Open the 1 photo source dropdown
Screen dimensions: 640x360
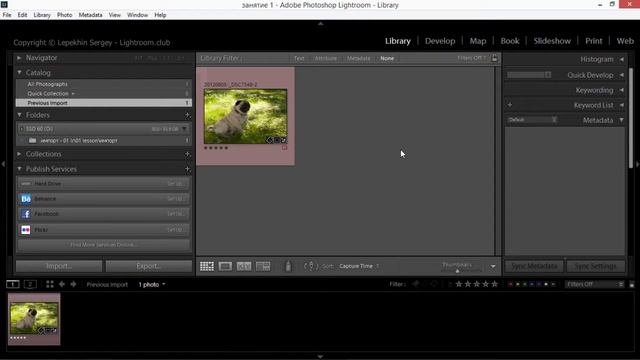click(x=152, y=284)
